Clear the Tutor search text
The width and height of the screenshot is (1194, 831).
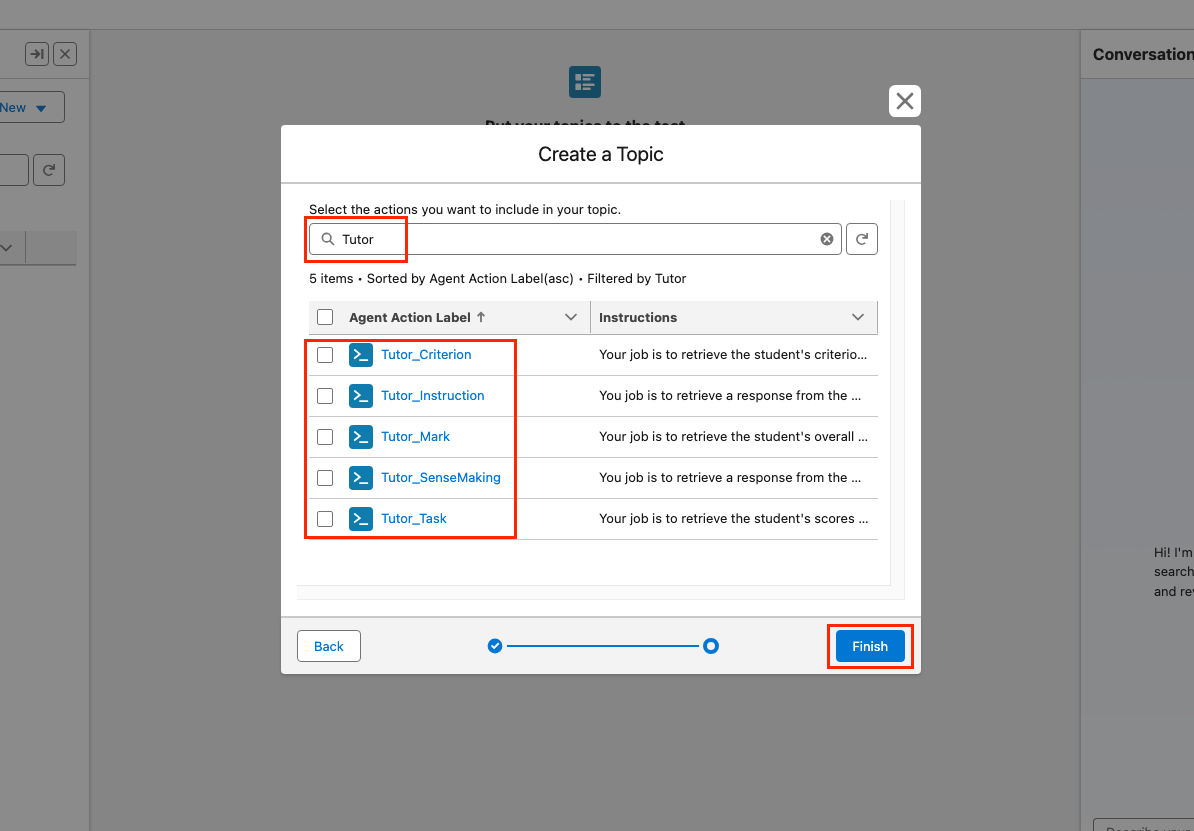coord(827,239)
